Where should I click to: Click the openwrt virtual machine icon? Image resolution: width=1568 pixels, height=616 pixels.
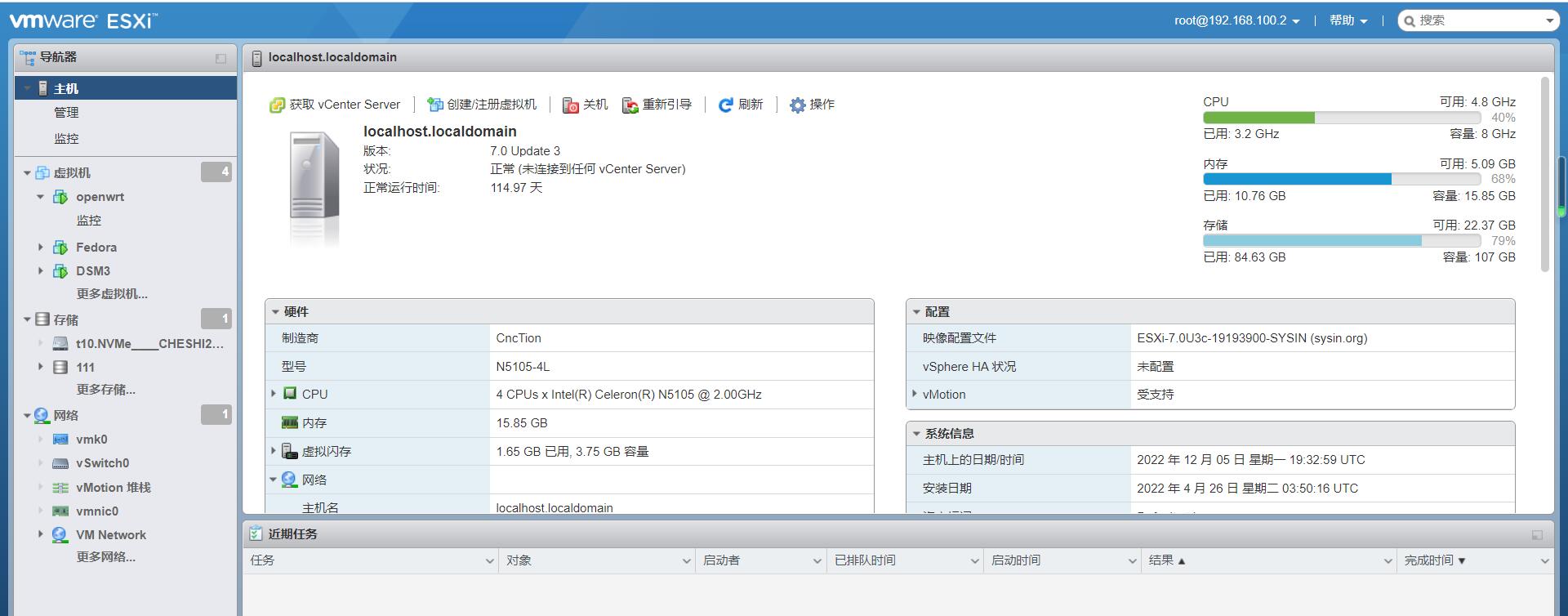coord(60,197)
